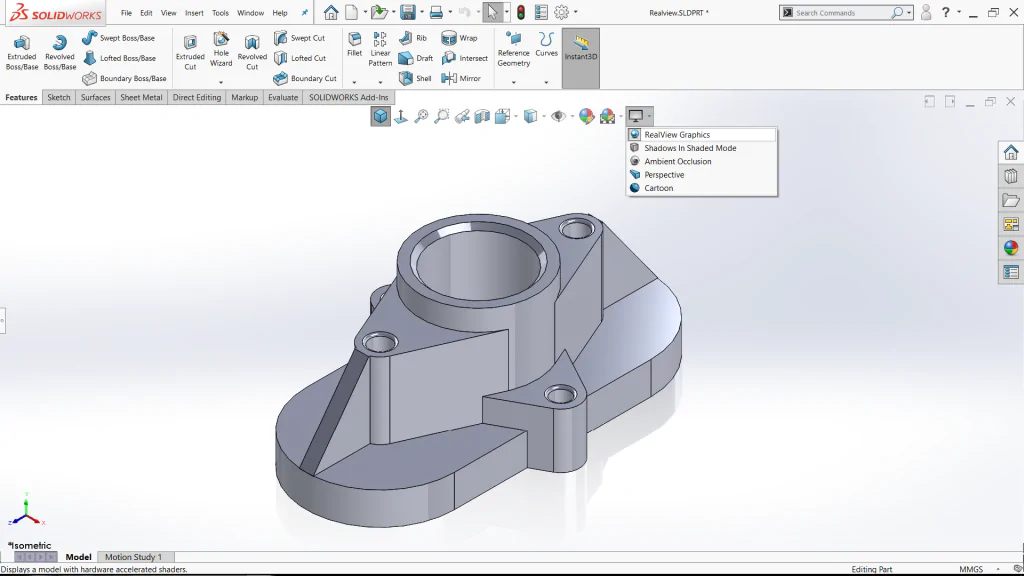
Task: Activate the Revolved Cut tool
Action: tap(252, 52)
